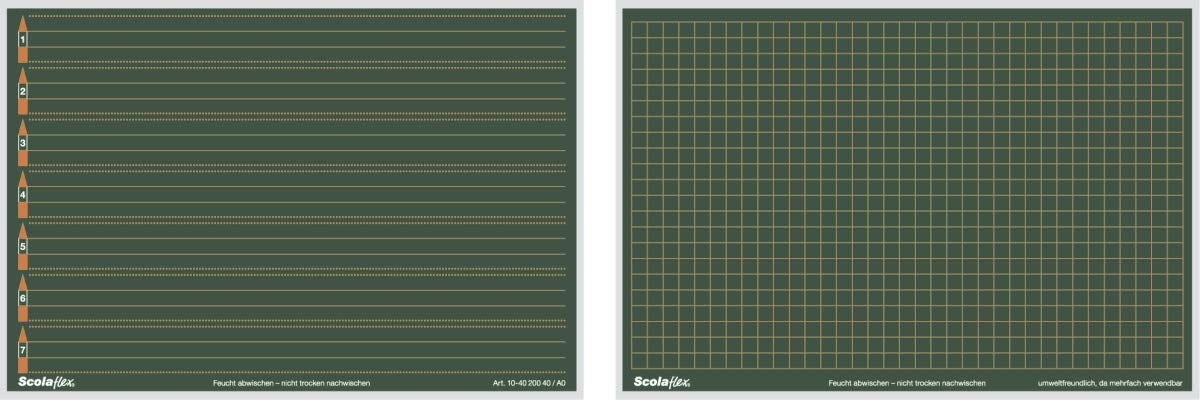
Task: Click "Feucht abwischen" note on the grid board
Action: tap(907, 383)
